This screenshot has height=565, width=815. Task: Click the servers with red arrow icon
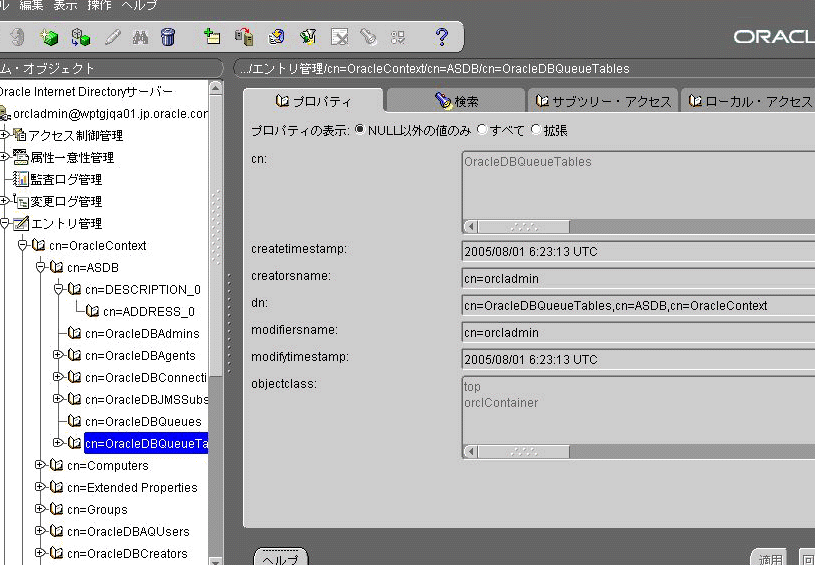244,37
